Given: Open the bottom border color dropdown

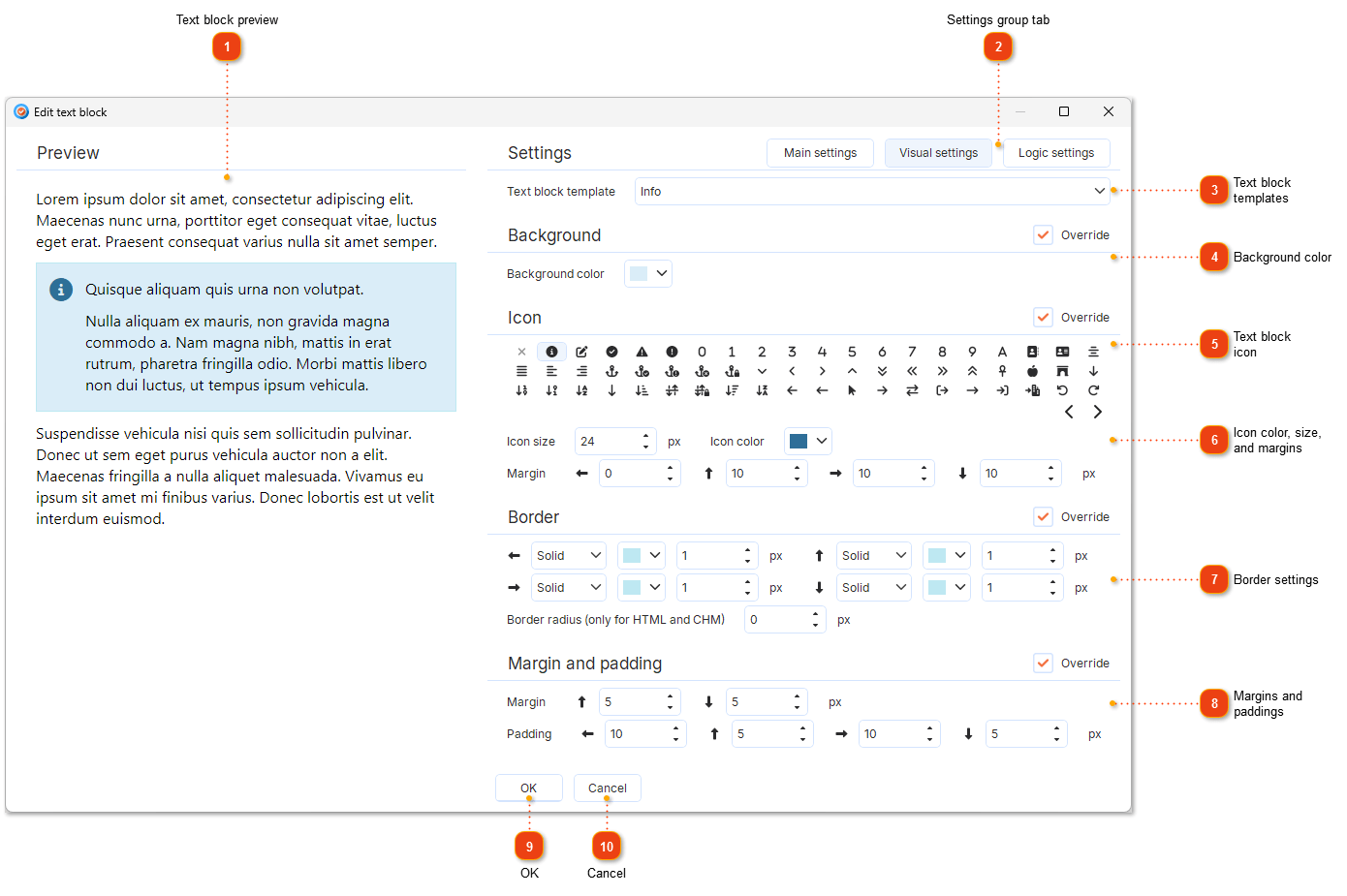Looking at the screenshot, I should point(947,587).
